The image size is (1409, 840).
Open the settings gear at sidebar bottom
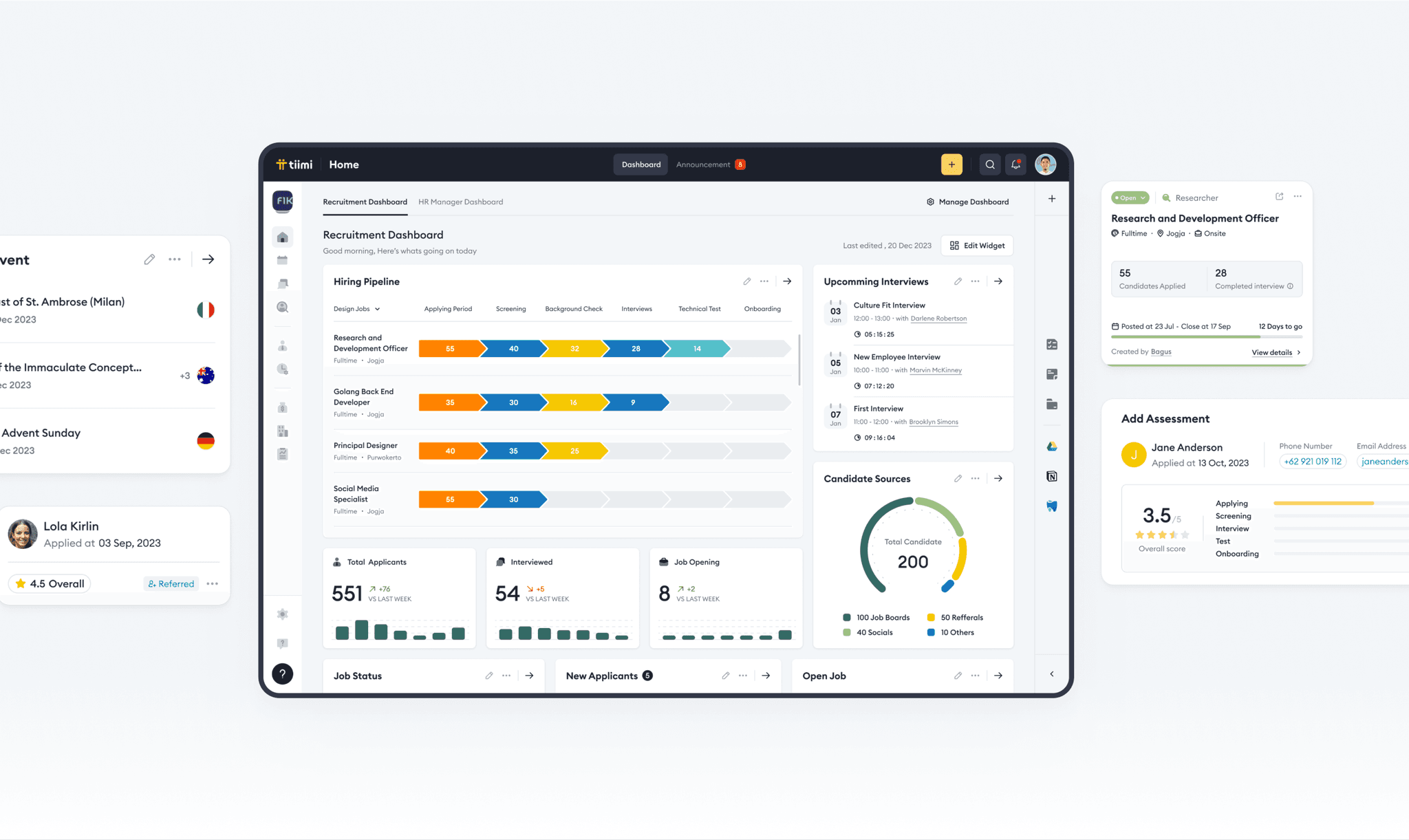pyautogui.click(x=282, y=614)
